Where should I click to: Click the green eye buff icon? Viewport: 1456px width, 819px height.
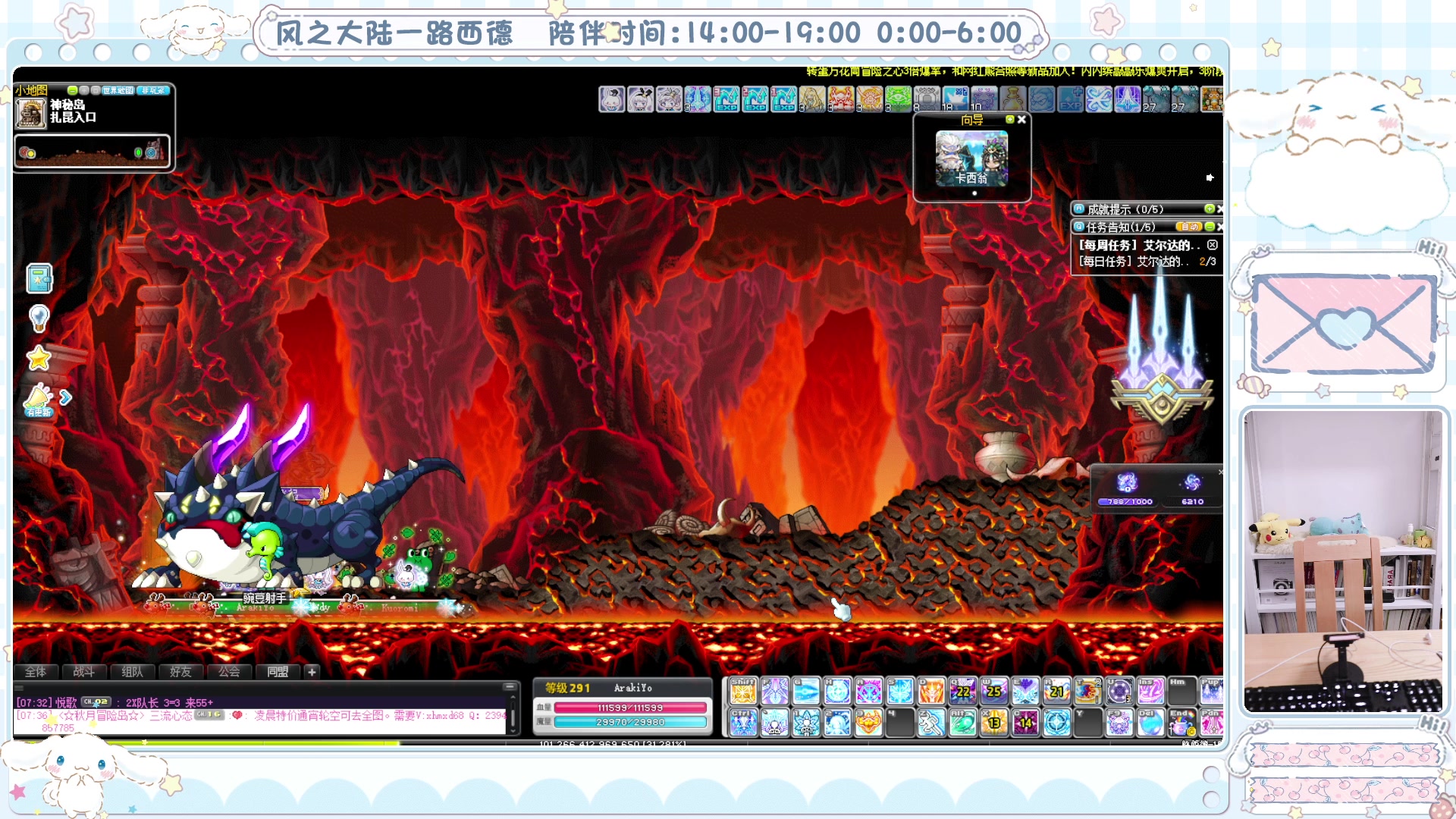[x=899, y=99]
